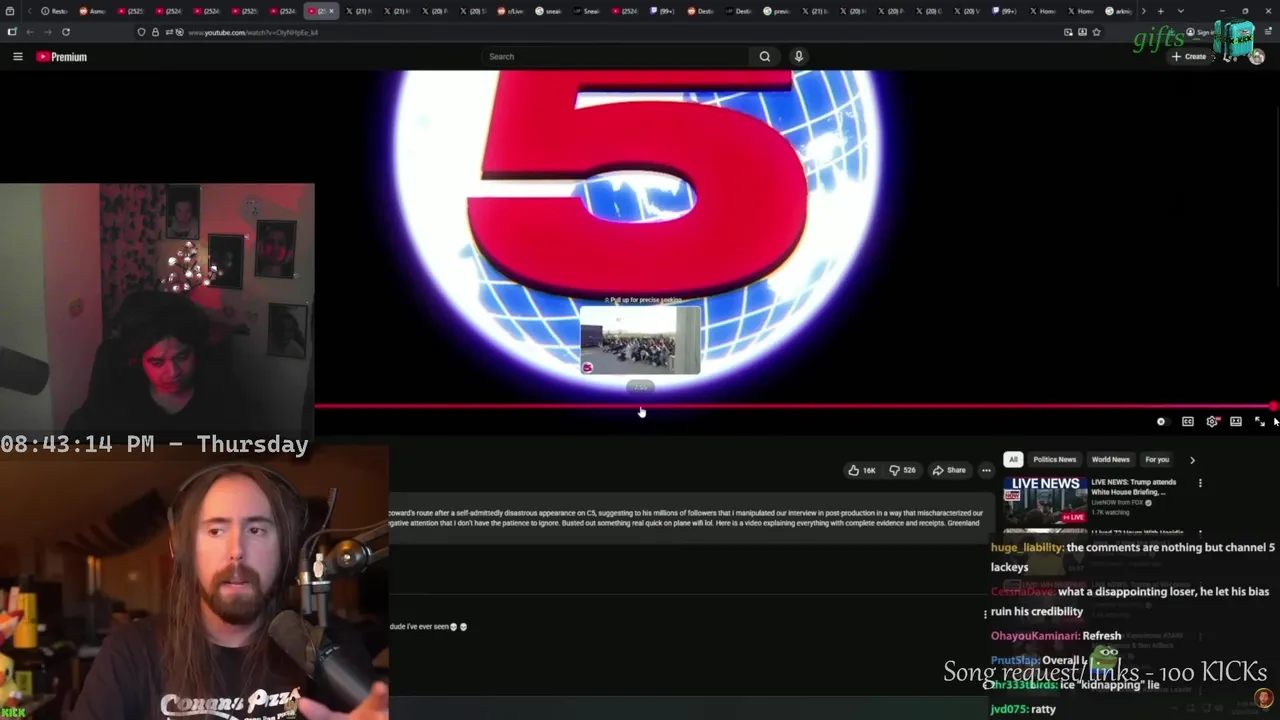1280x720 pixels.
Task: Open the video player settings gear
Action: tap(1212, 422)
